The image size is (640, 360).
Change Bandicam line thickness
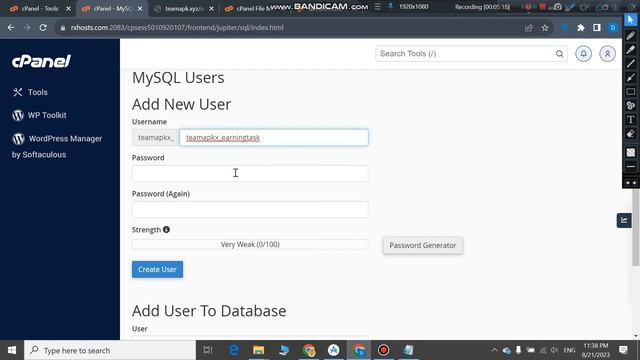click(x=631, y=167)
